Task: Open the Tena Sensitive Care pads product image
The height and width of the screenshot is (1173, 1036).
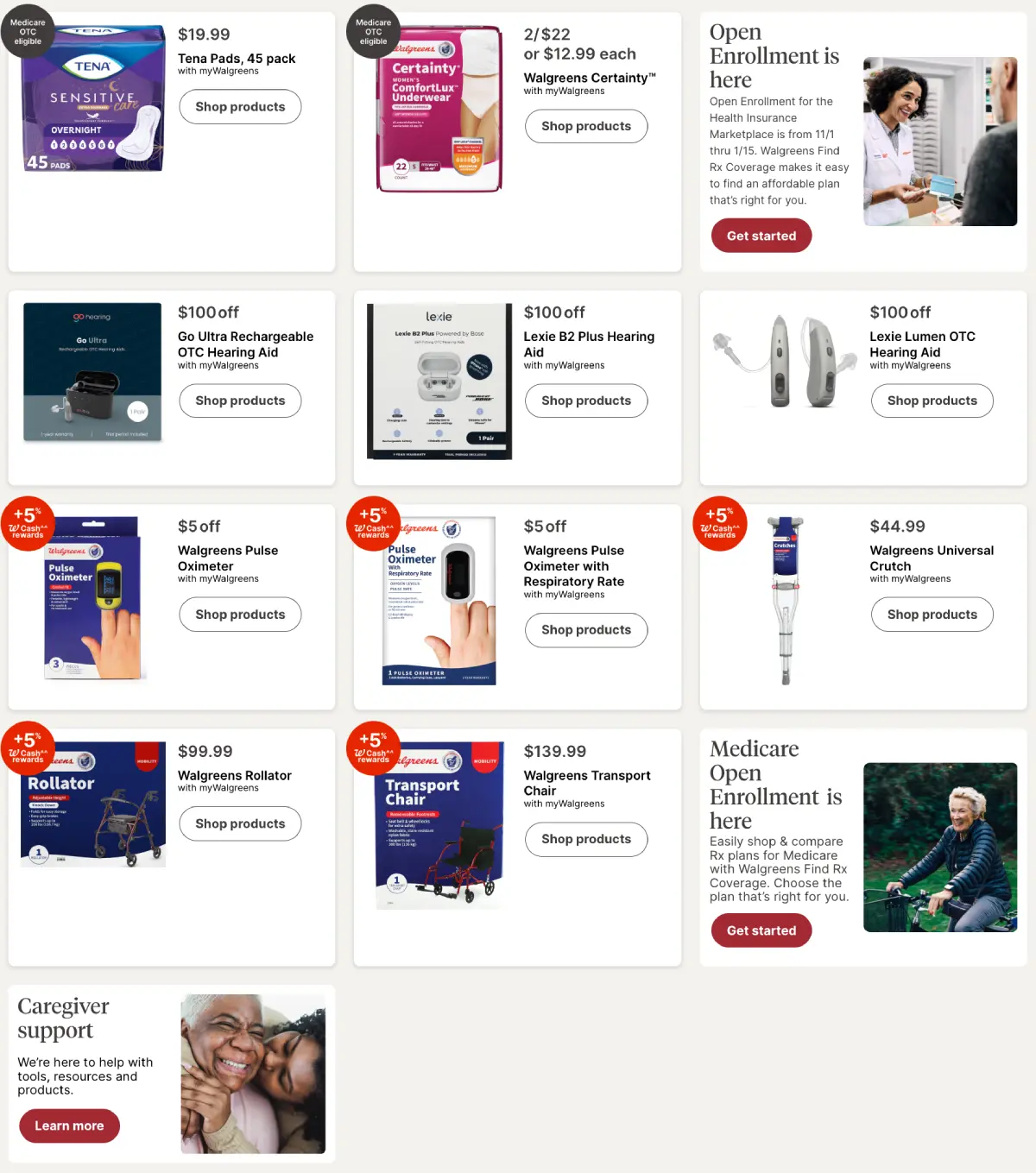Action: pyautogui.click(x=93, y=98)
